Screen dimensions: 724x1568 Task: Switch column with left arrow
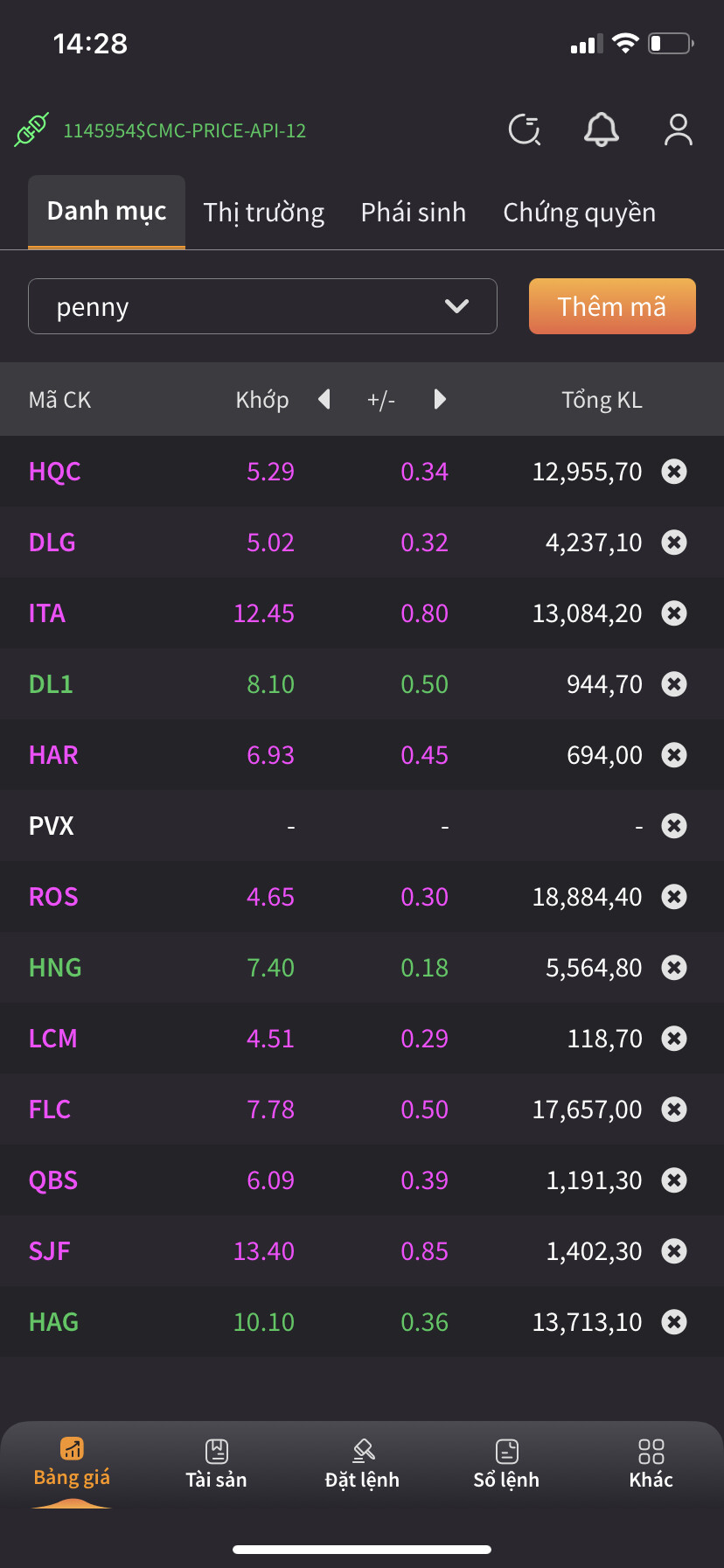(x=324, y=400)
